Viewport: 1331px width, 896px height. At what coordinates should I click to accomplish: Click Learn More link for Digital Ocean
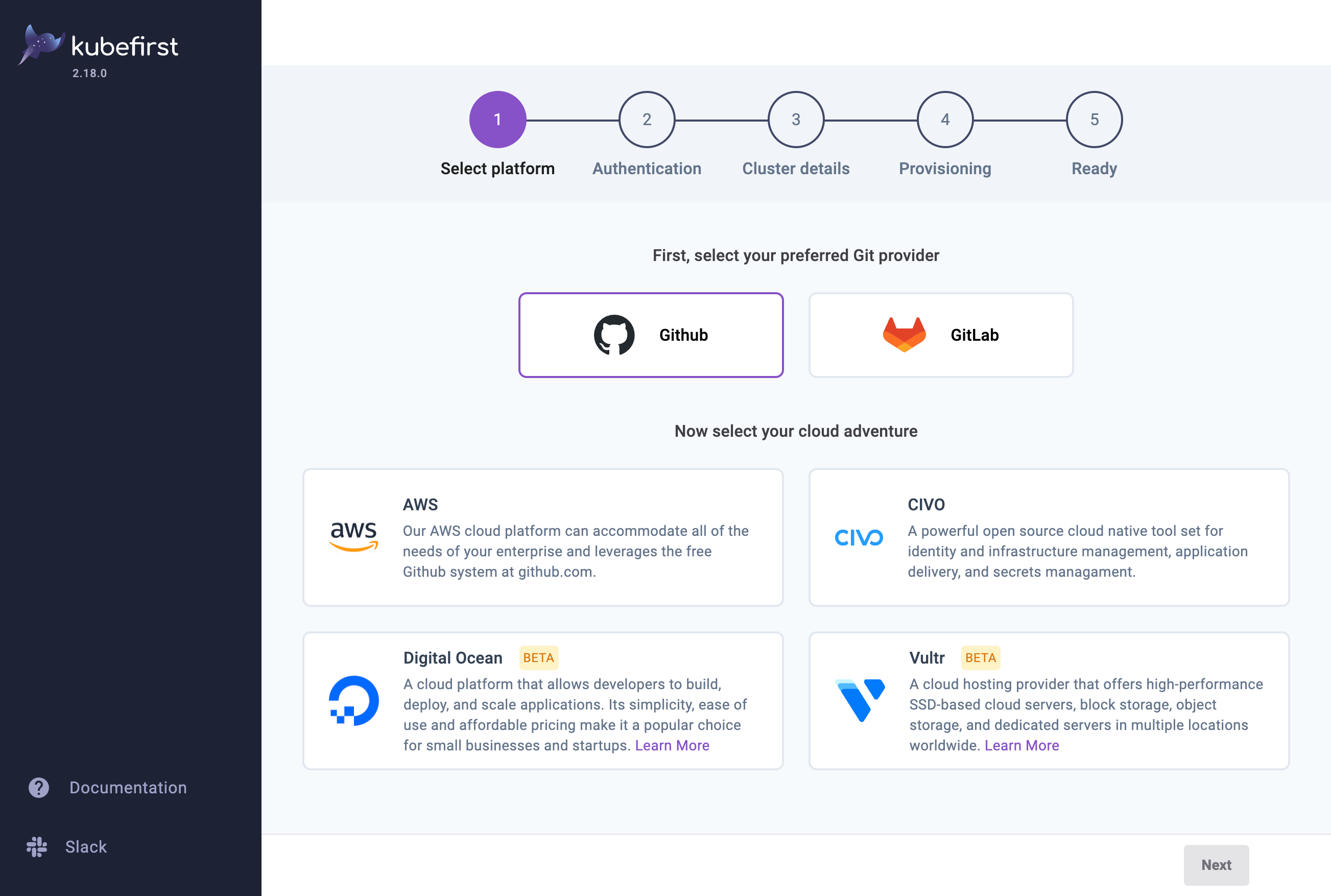[671, 744]
